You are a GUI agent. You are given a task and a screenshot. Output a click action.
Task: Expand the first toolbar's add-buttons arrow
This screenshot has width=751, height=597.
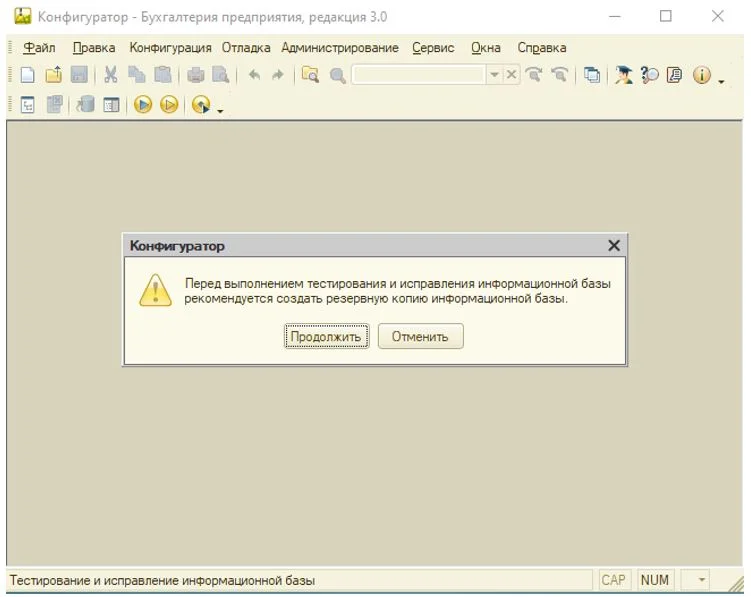click(721, 82)
